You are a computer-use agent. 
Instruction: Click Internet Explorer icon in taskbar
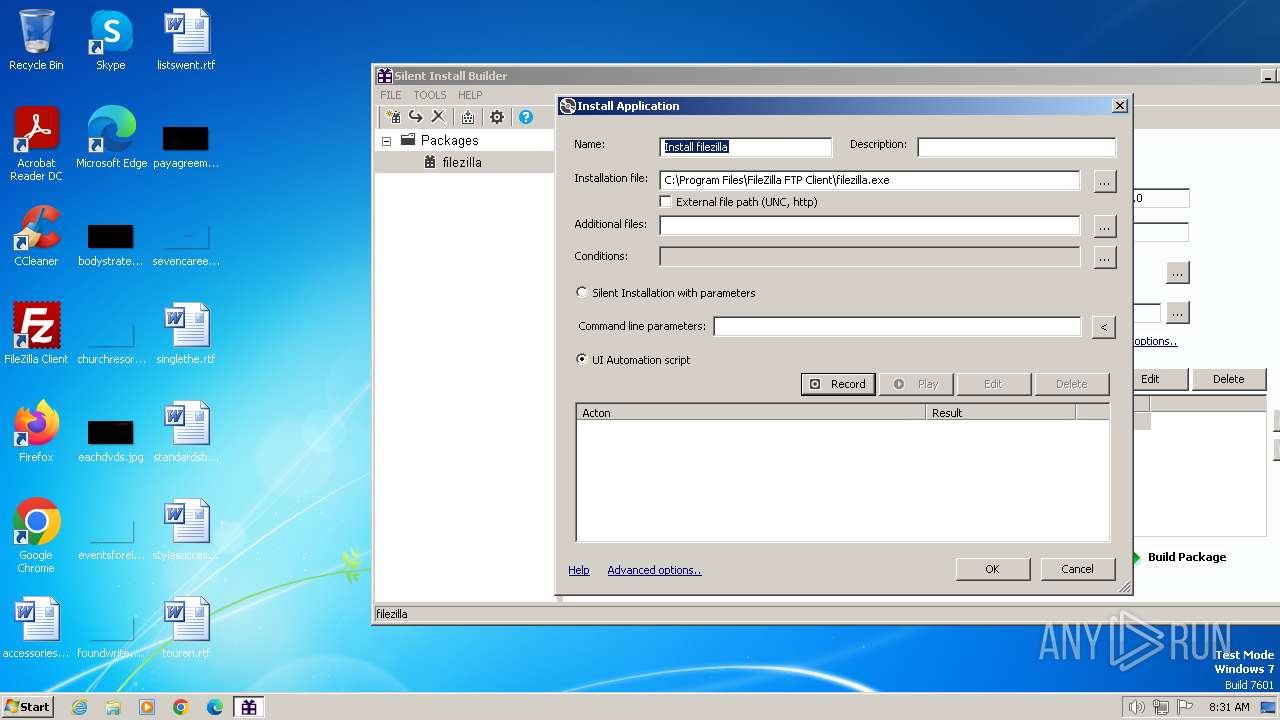79,707
